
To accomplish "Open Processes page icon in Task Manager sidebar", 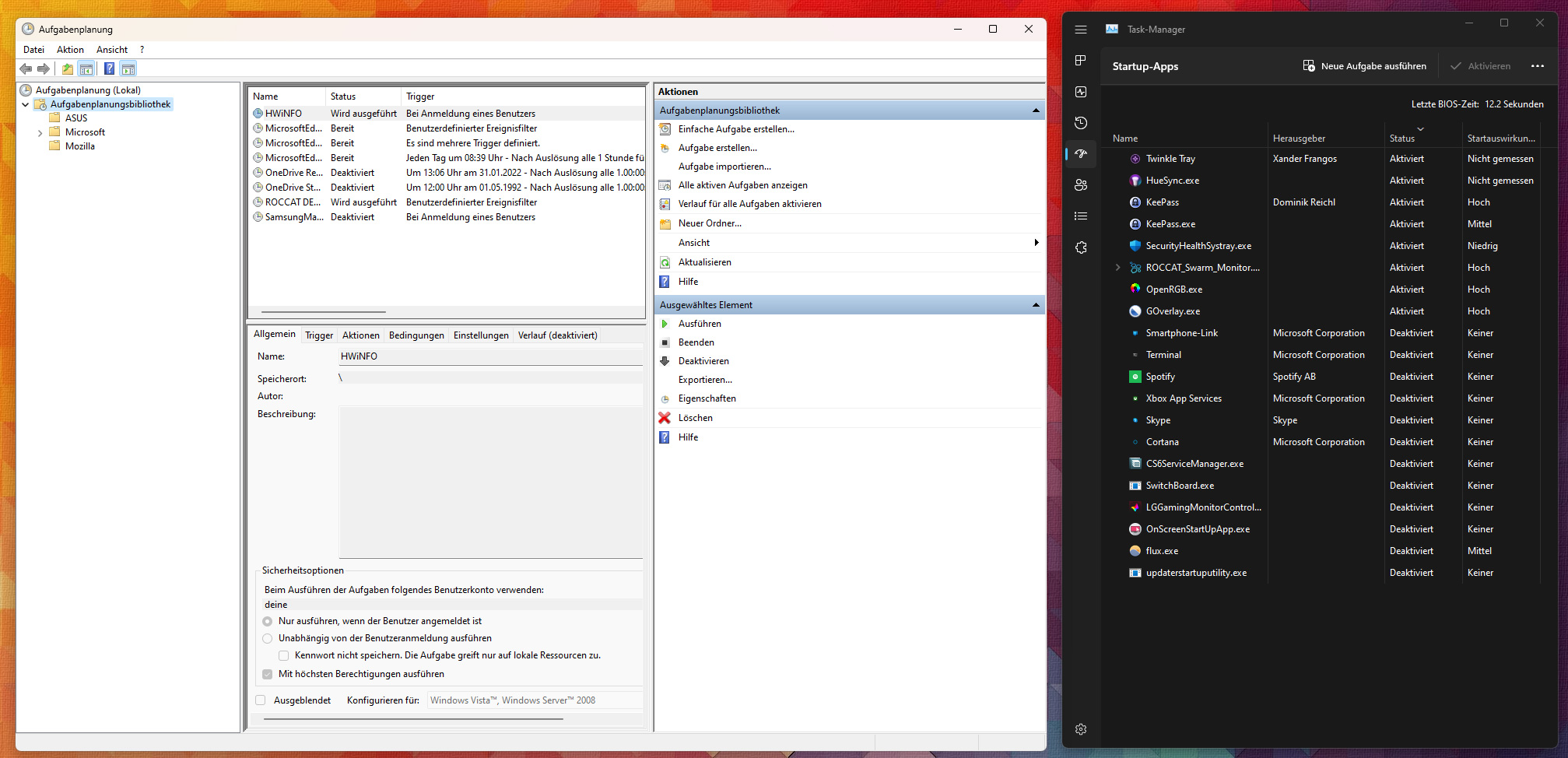I will pos(1081,61).
